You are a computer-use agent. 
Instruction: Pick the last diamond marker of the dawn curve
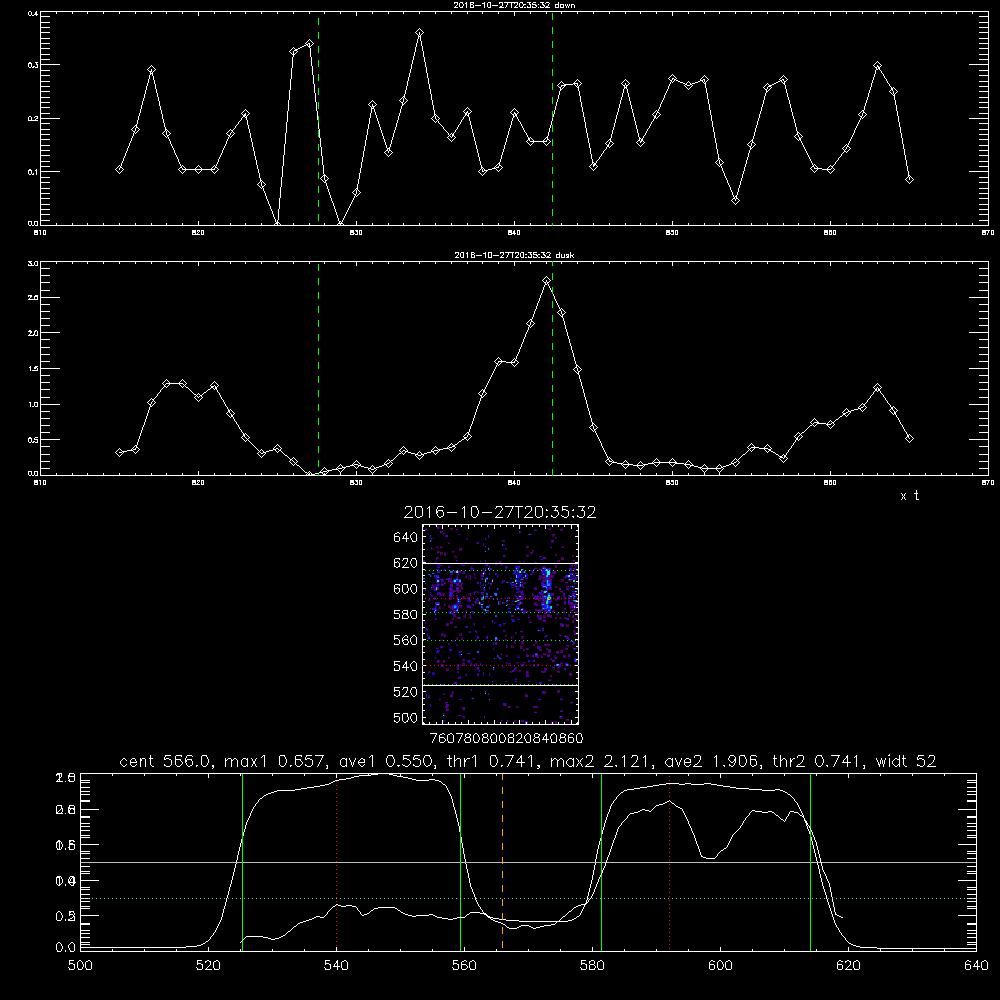(x=909, y=179)
